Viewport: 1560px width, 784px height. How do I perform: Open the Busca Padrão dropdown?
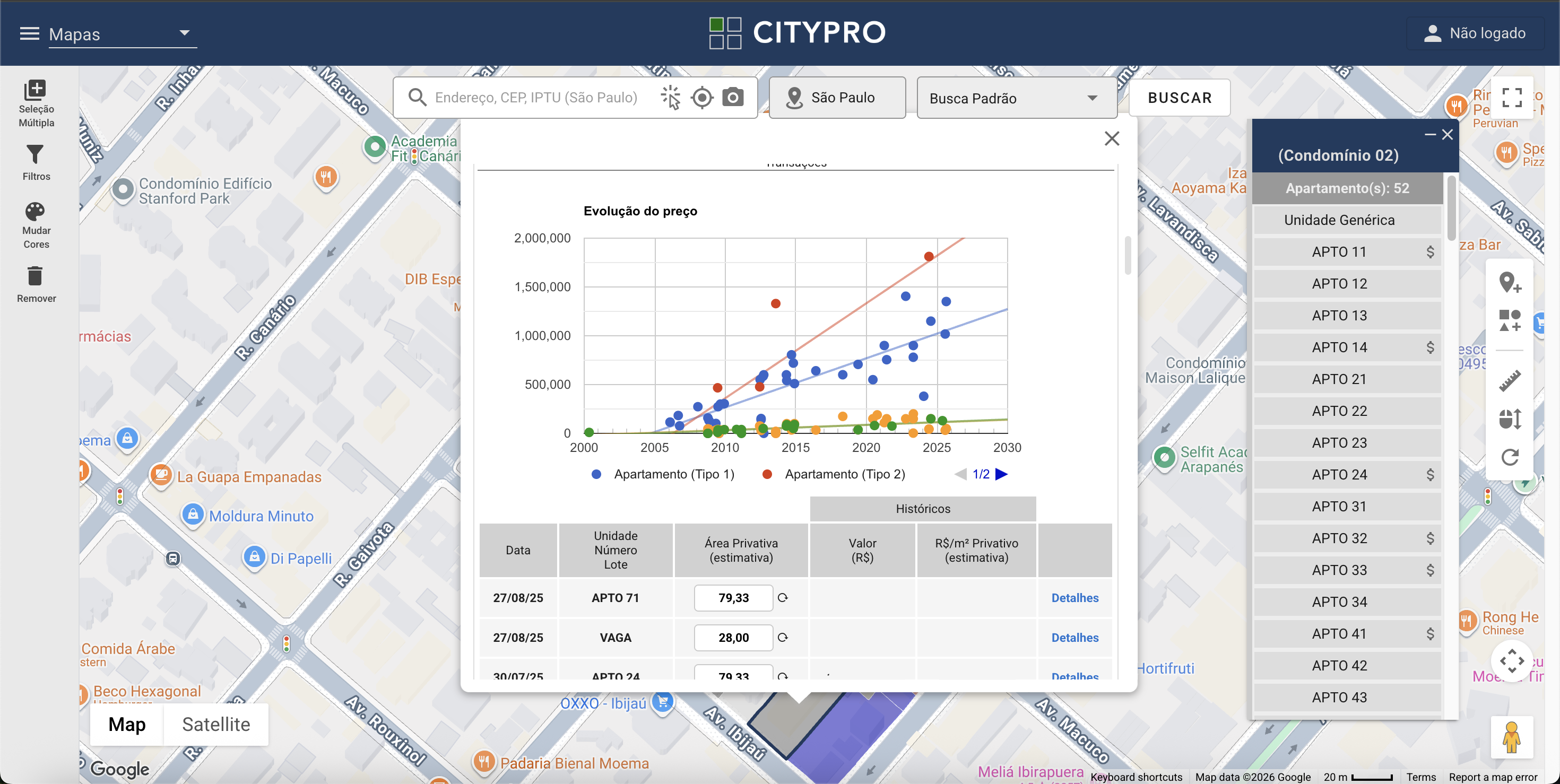point(1017,98)
